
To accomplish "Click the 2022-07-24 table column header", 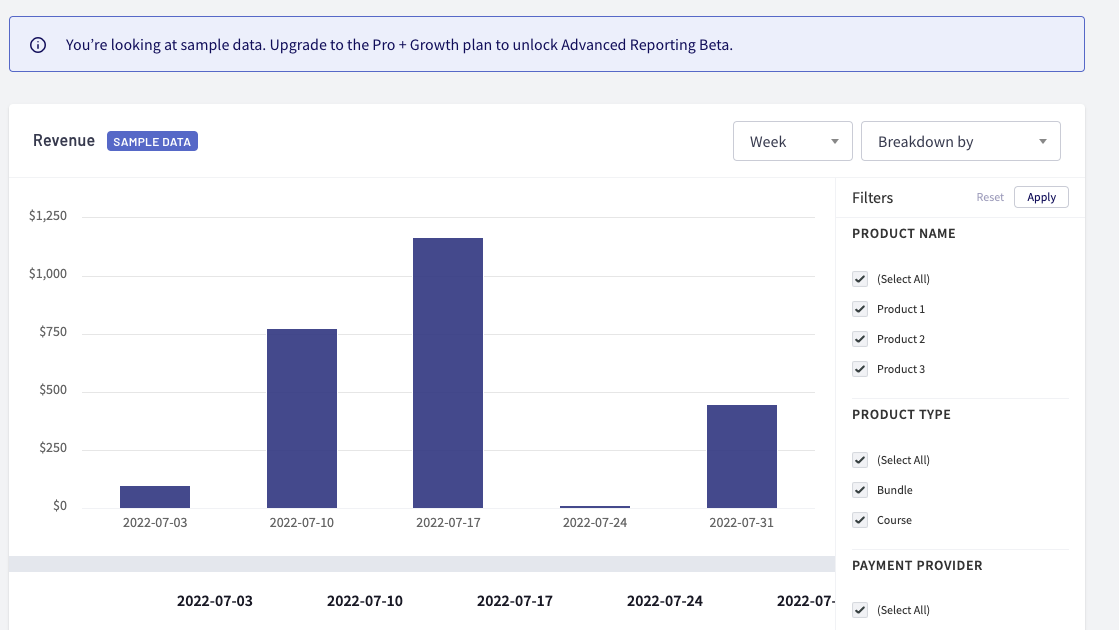I will tap(664, 601).
